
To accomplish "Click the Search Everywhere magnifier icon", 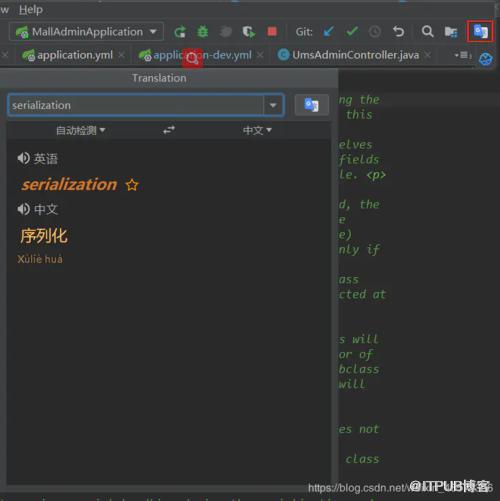I will pyautogui.click(x=427, y=32).
